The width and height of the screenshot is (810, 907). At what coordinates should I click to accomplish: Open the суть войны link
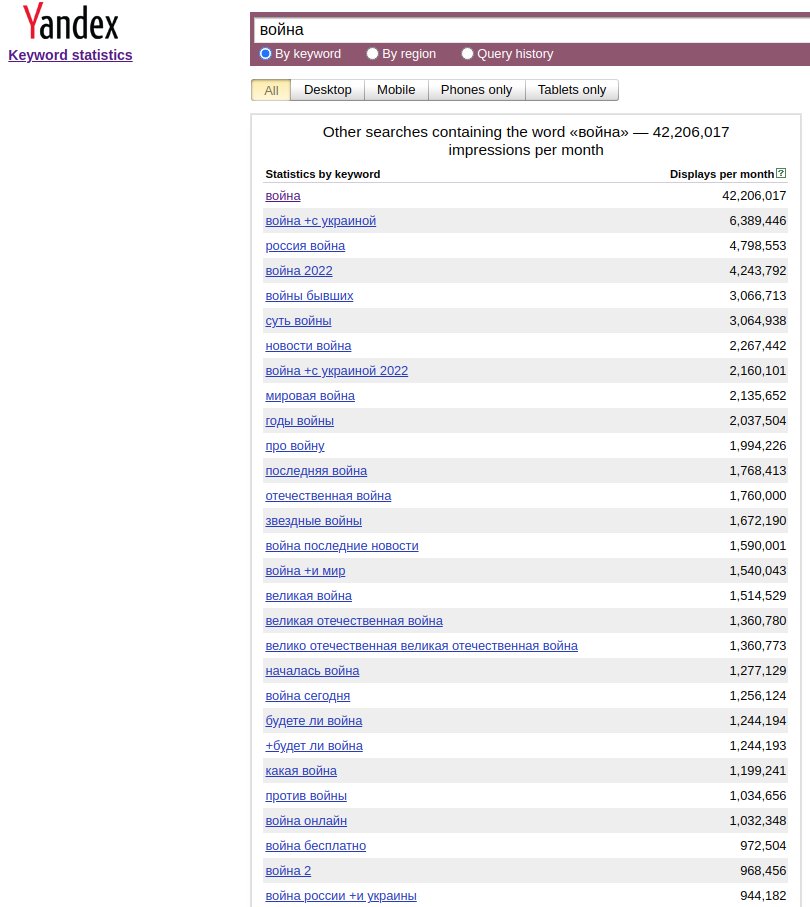coord(299,321)
